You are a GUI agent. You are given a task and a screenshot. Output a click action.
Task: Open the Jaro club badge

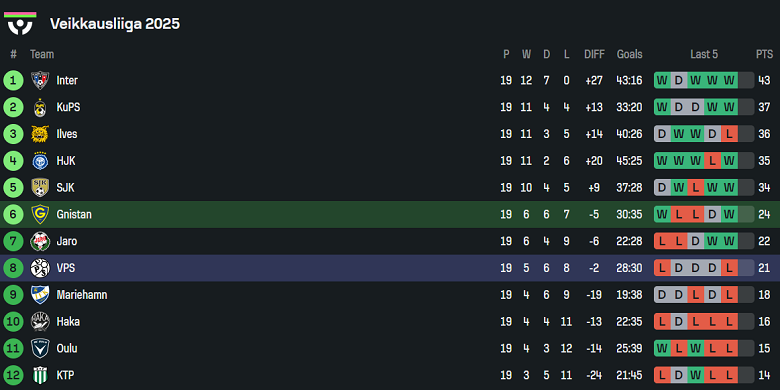pyautogui.click(x=40, y=241)
